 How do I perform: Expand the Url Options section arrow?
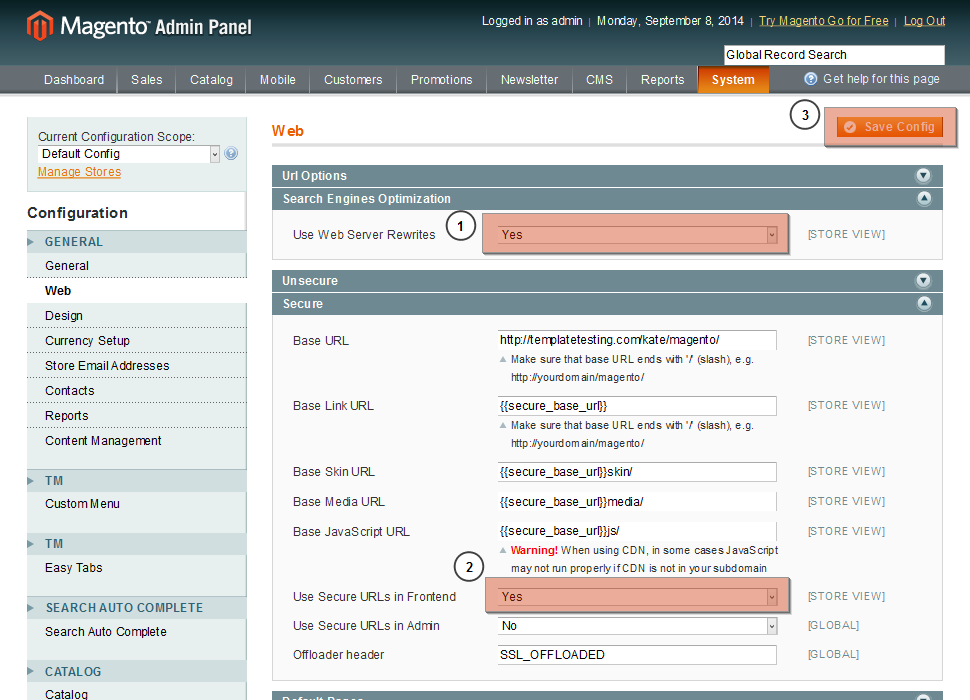coord(923,176)
